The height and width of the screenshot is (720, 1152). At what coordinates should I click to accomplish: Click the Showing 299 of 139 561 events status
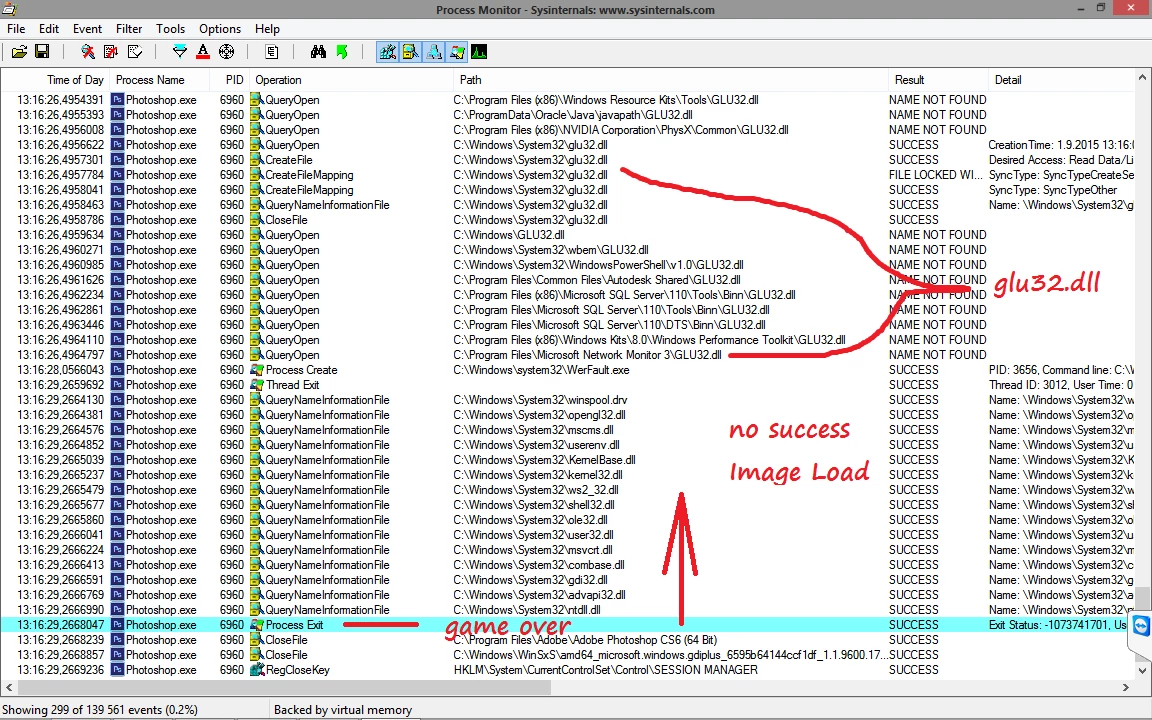pos(100,710)
